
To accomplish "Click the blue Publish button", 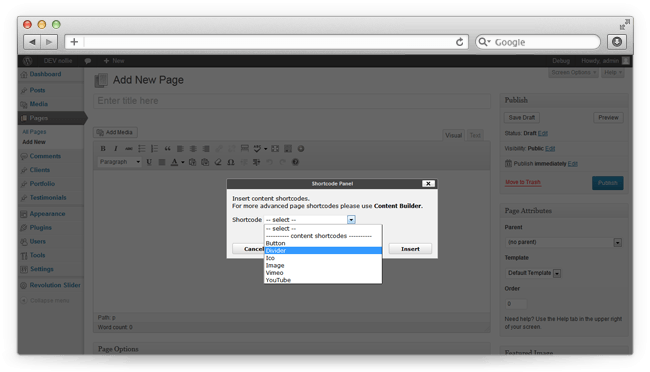I will [x=608, y=183].
